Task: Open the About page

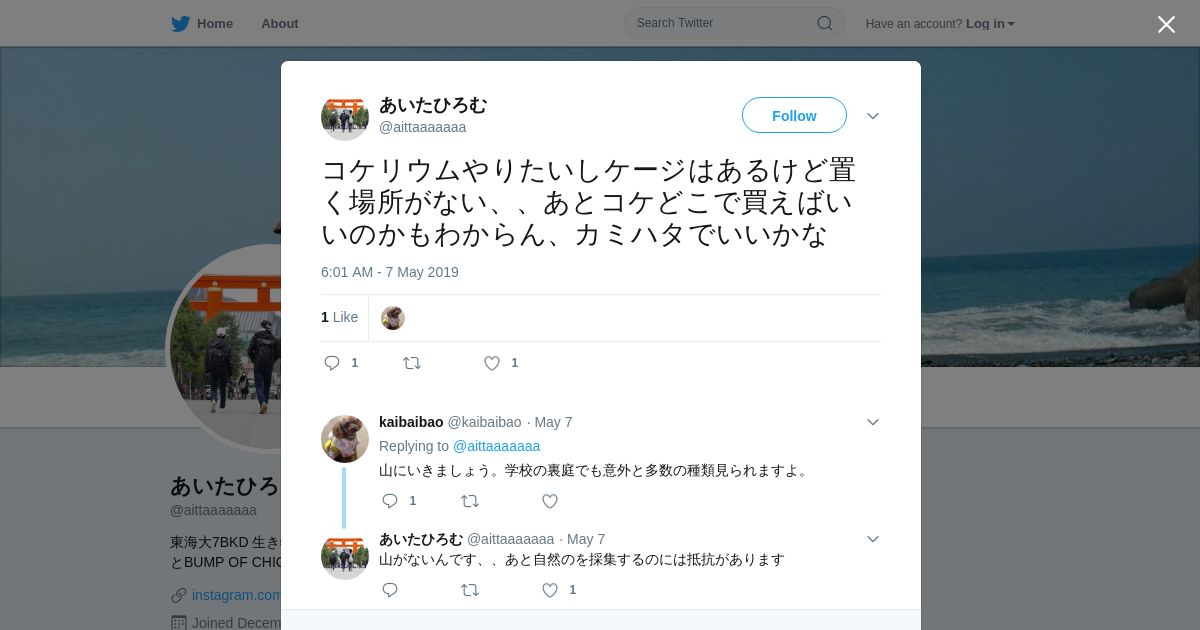Action: coord(280,23)
